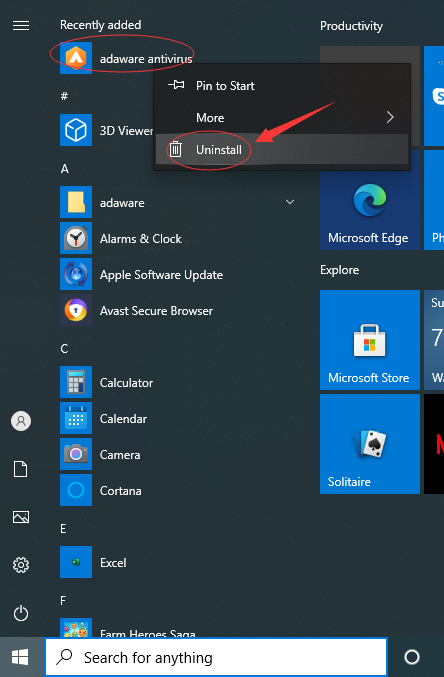The height and width of the screenshot is (677, 444).
Task: Expand the adaware folder chevron
Action: [290, 202]
